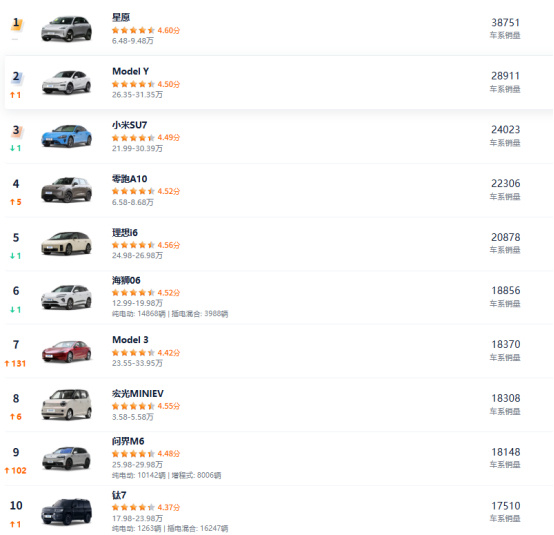Click the gold rank 1 badge icon
This screenshot has height=535, width=554.
pos(16,24)
